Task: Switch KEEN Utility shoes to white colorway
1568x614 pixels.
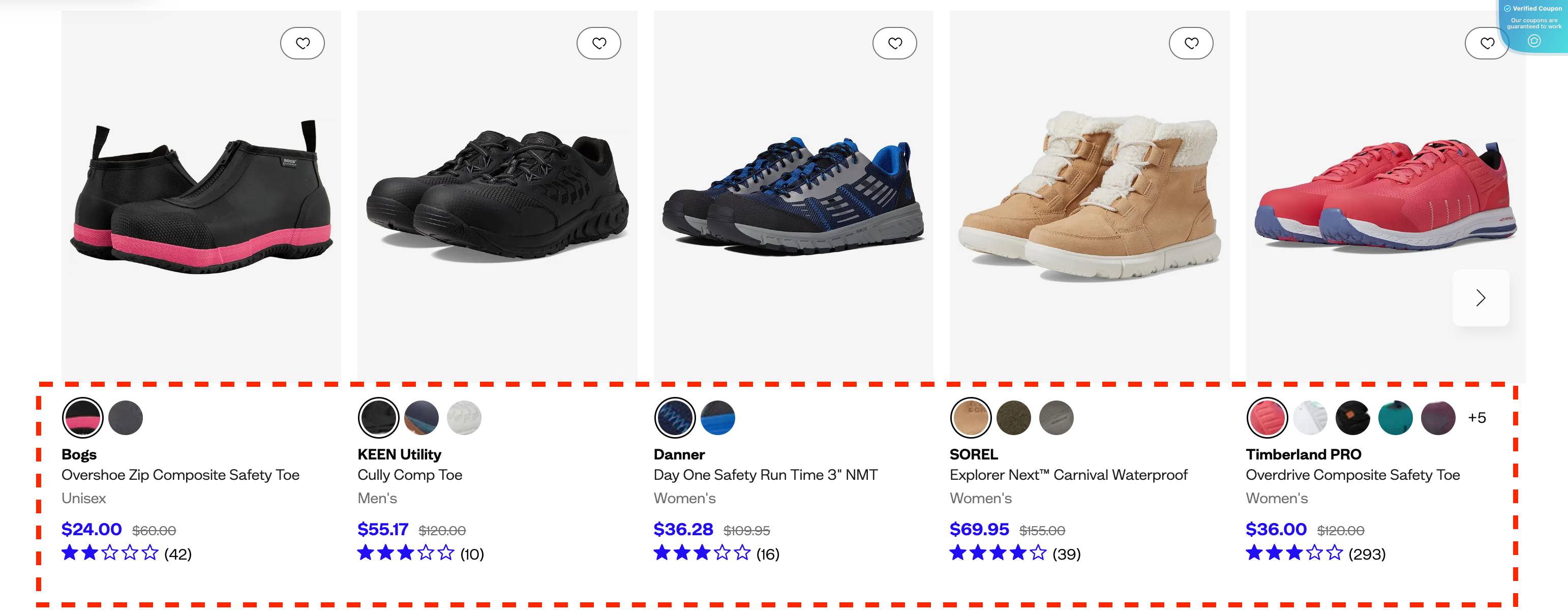Action: (464, 417)
